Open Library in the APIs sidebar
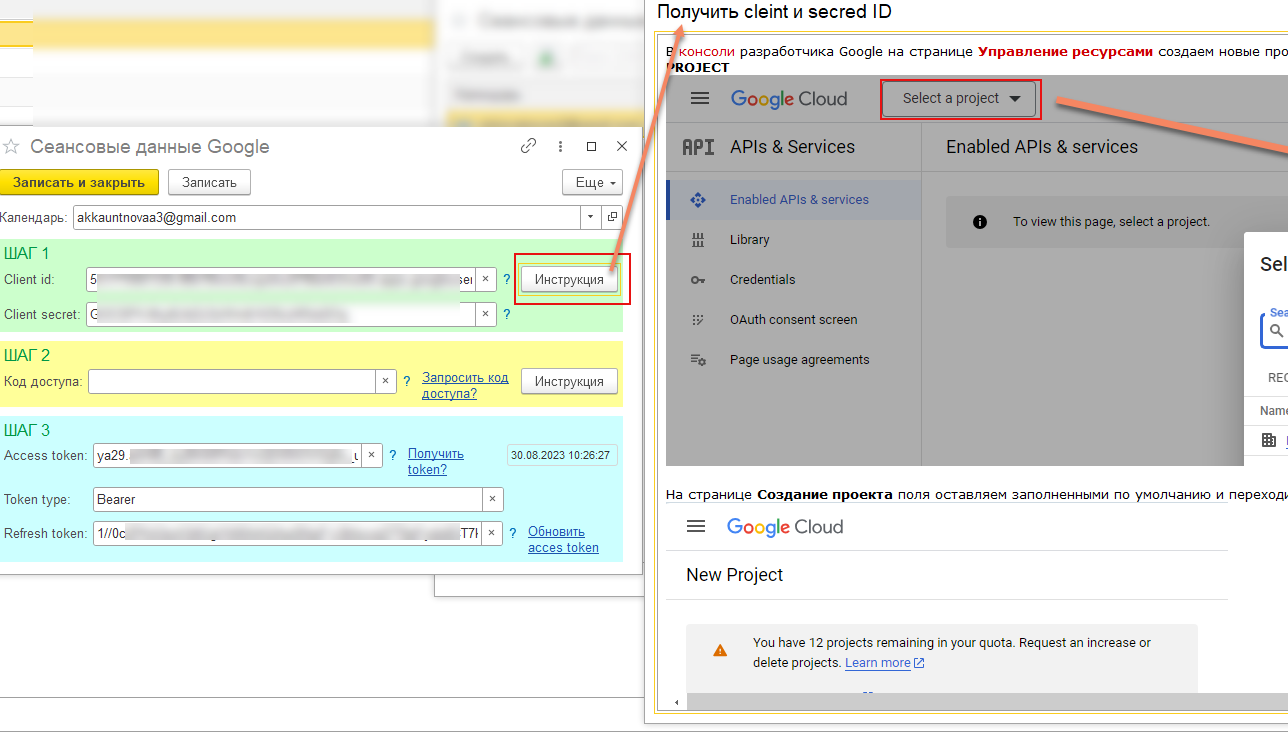The image size is (1288, 732). point(749,240)
